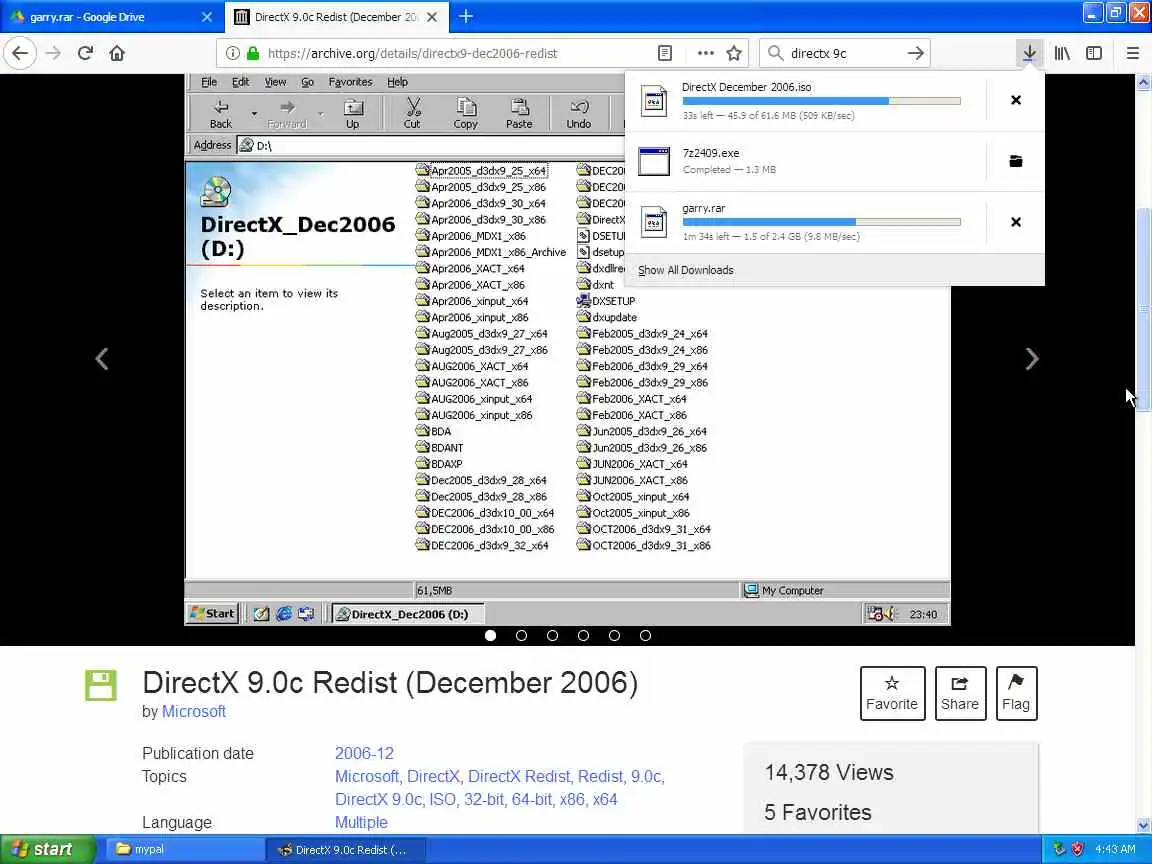Click the 7z2409.exe download entry icon
The height and width of the screenshot is (864, 1152).
(654, 161)
